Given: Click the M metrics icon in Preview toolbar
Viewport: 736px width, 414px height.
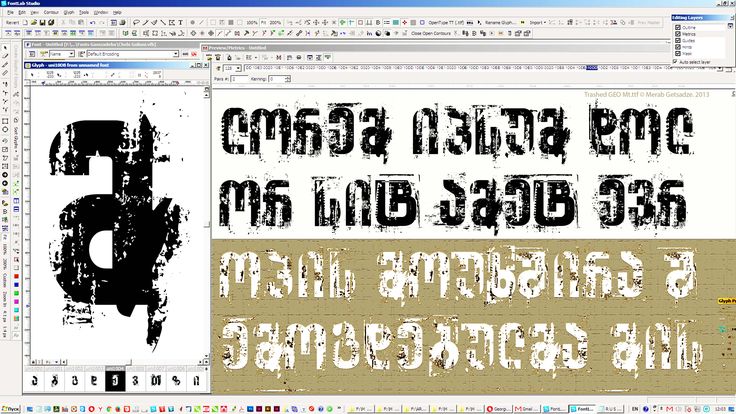Looking at the screenshot, I should pyautogui.click(x=279, y=57).
